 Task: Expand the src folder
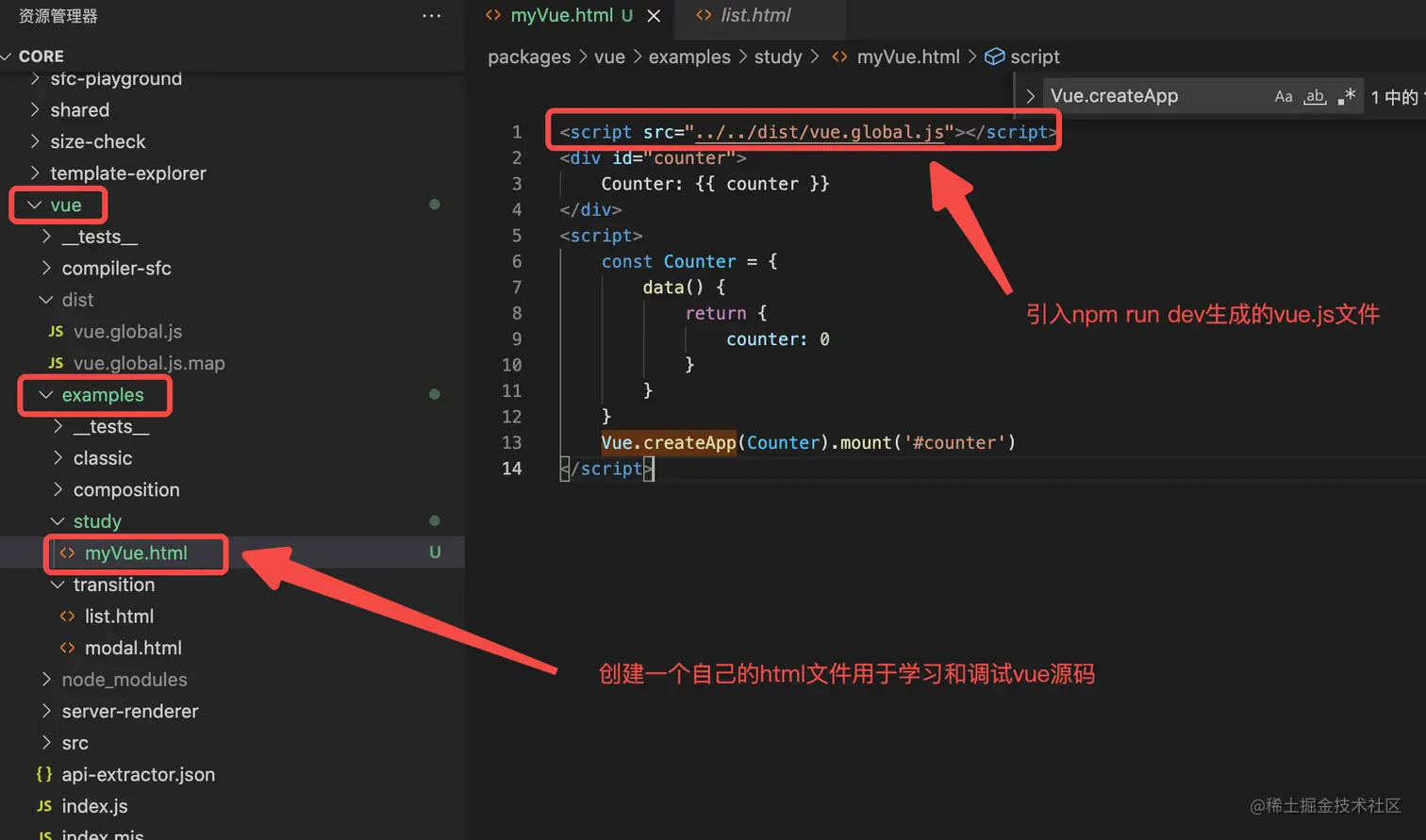75,743
